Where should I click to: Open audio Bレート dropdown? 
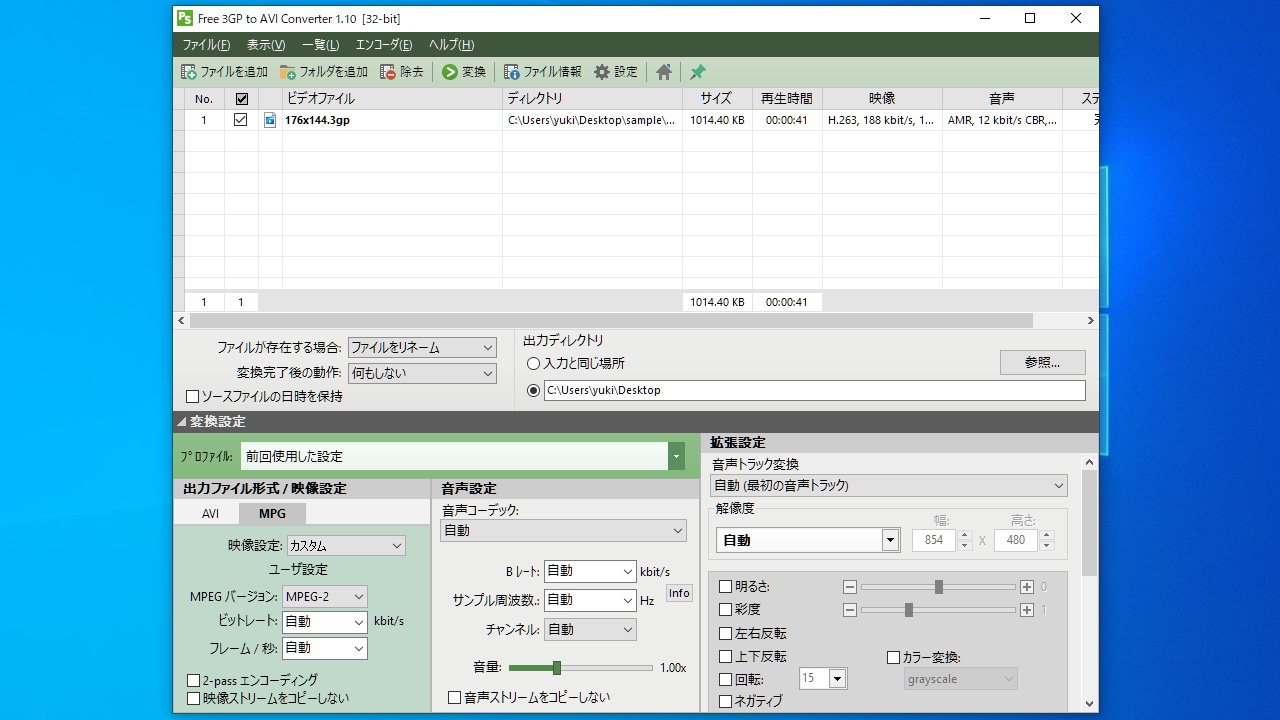590,571
